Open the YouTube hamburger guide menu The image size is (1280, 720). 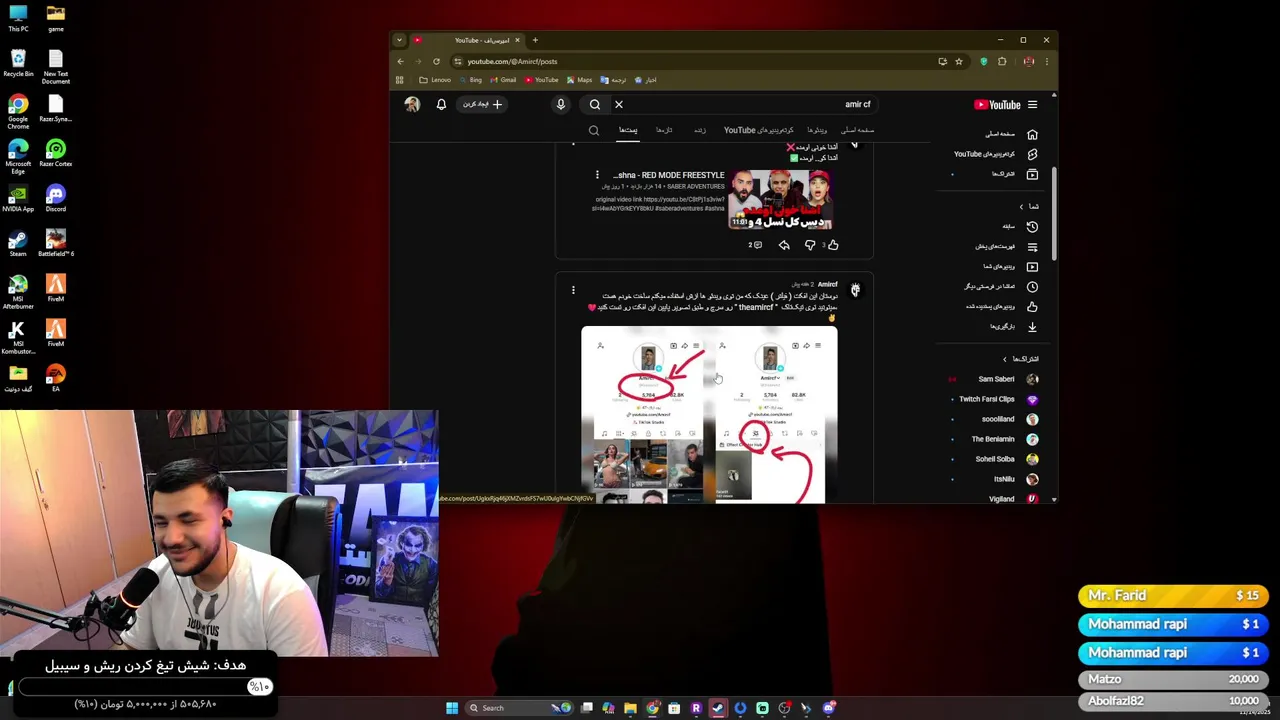click(x=1032, y=104)
